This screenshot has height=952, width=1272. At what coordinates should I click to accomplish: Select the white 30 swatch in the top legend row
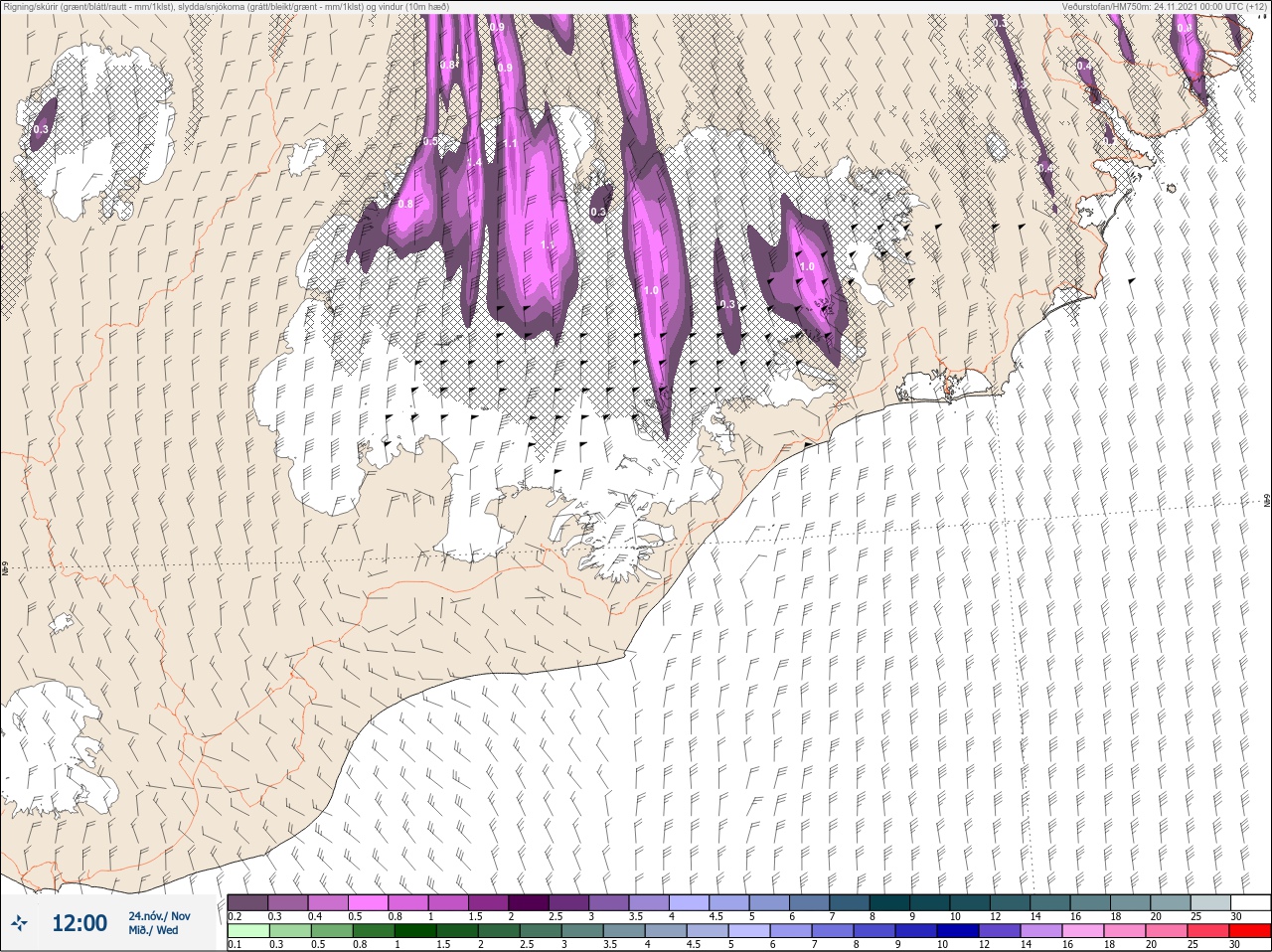tap(1250, 902)
